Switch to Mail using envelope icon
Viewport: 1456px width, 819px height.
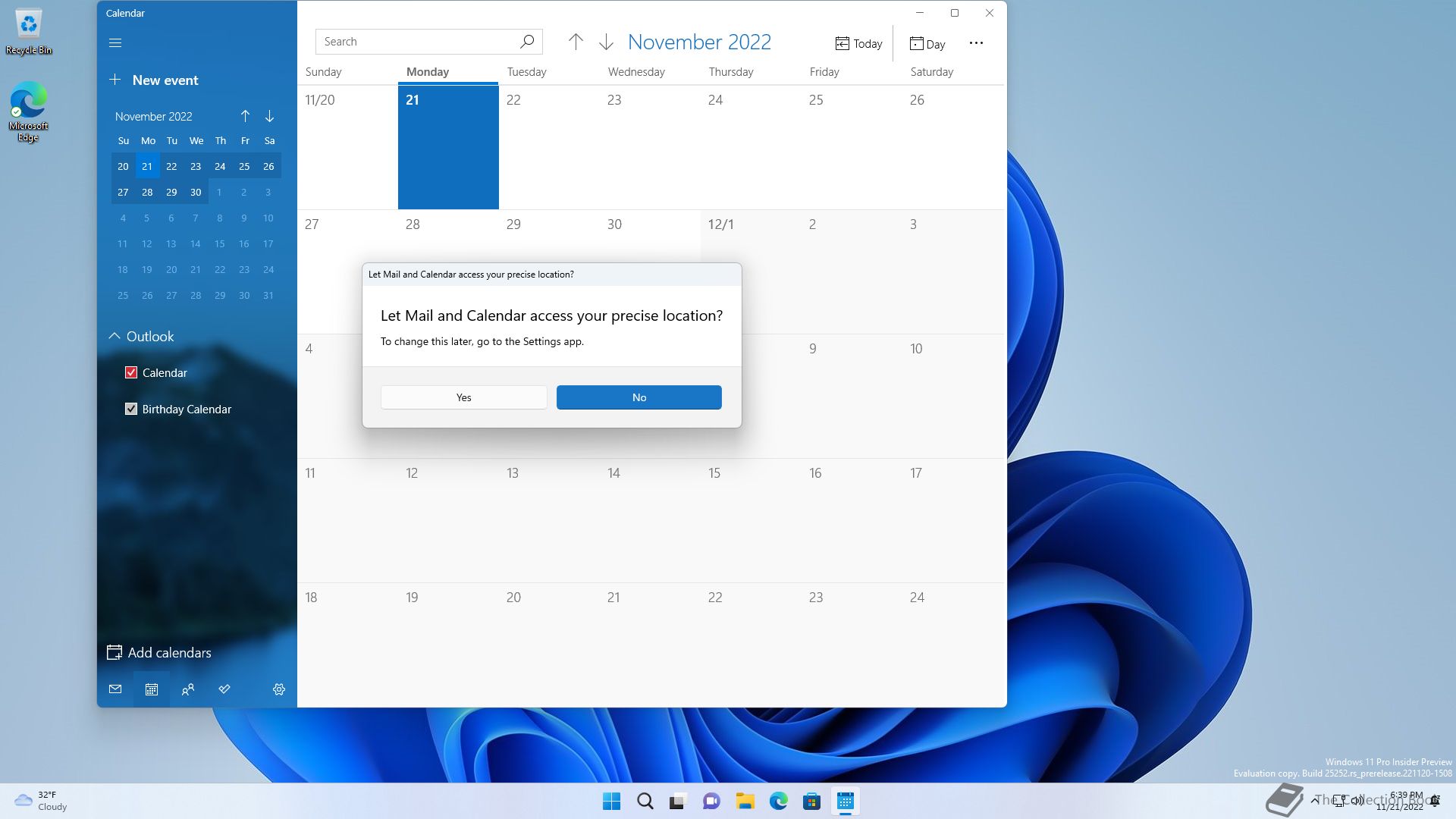(115, 689)
